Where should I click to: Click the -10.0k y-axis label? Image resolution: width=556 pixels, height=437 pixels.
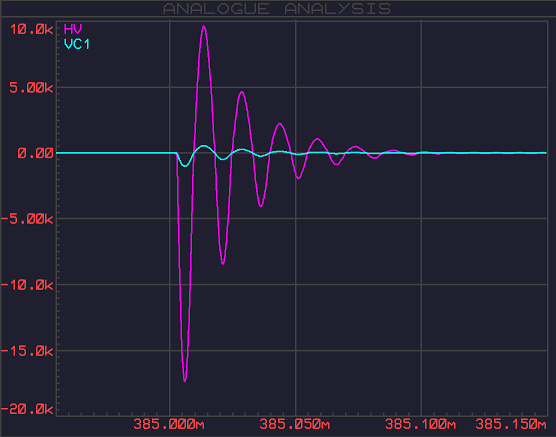pos(27,284)
